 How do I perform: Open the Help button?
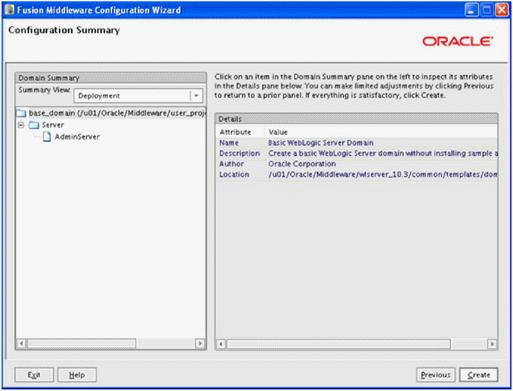(77, 375)
